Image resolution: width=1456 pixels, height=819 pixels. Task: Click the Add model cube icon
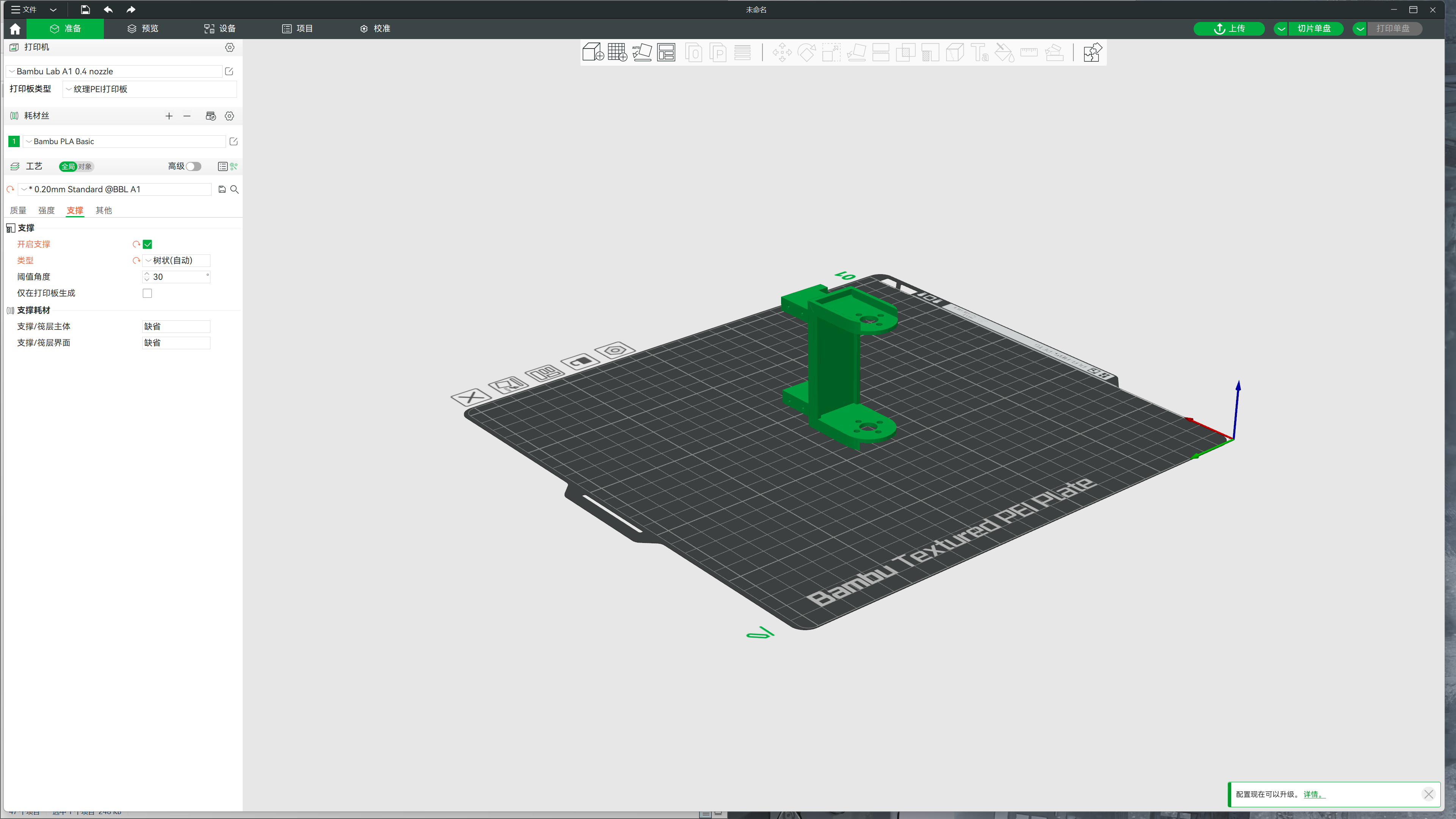point(593,52)
